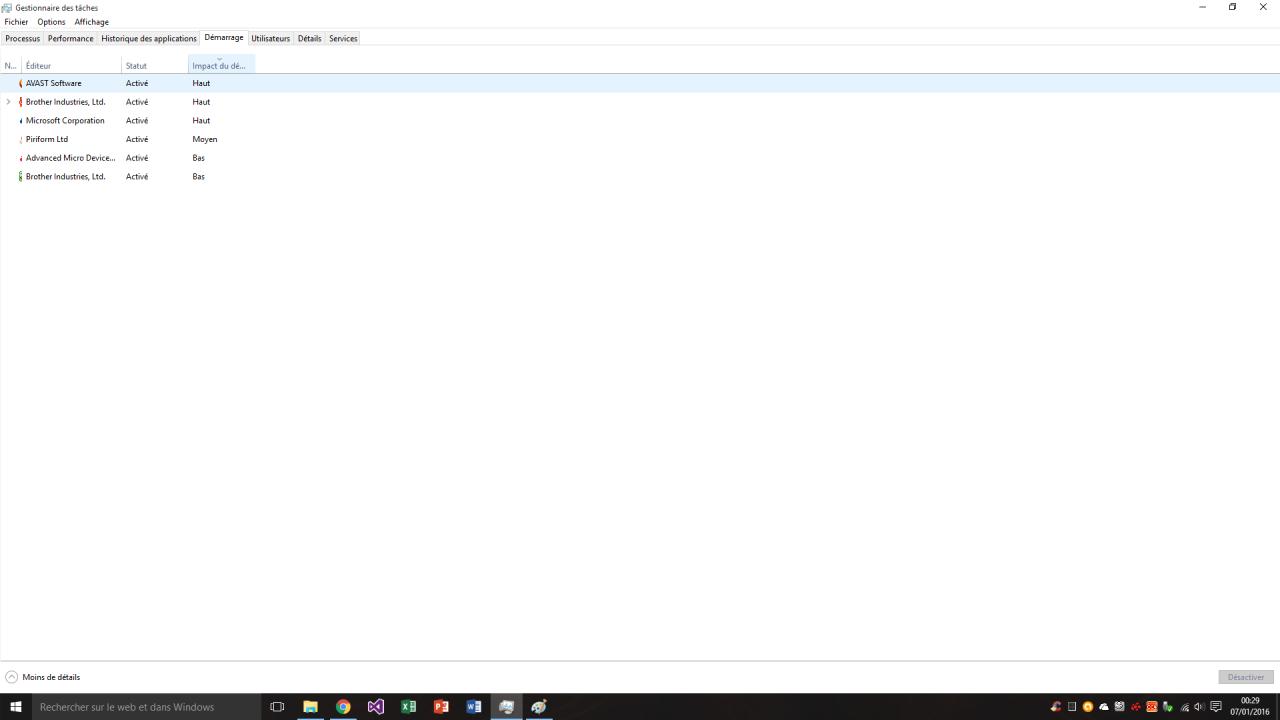
Task: Click the truncated N... column header
Action: [x=11, y=65]
